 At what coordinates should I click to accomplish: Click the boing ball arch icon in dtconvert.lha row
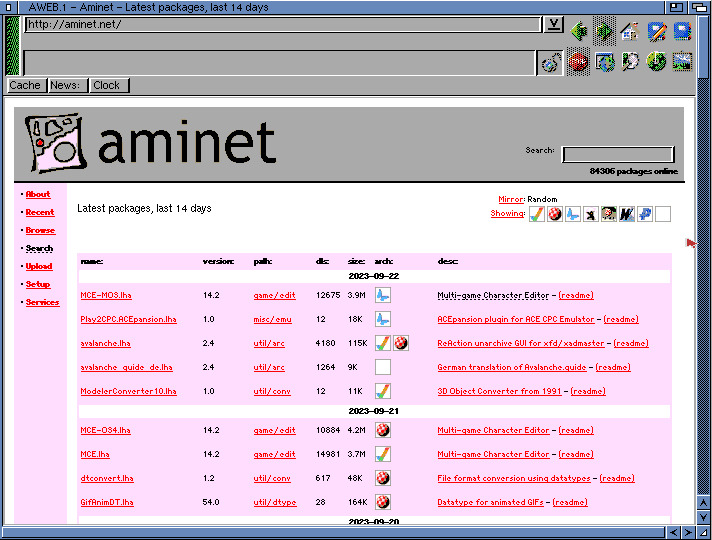(383, 478)
